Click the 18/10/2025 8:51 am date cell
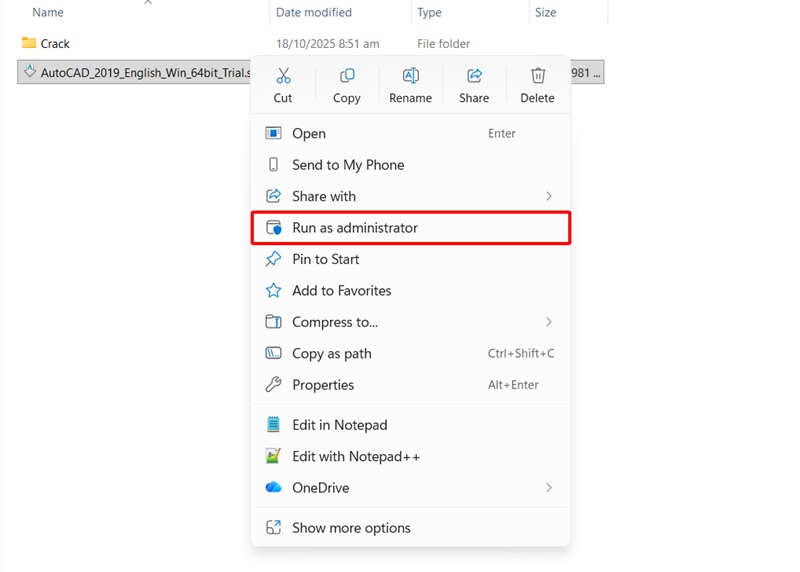Screen dimensions: 800x572 [x=328, y=44]
